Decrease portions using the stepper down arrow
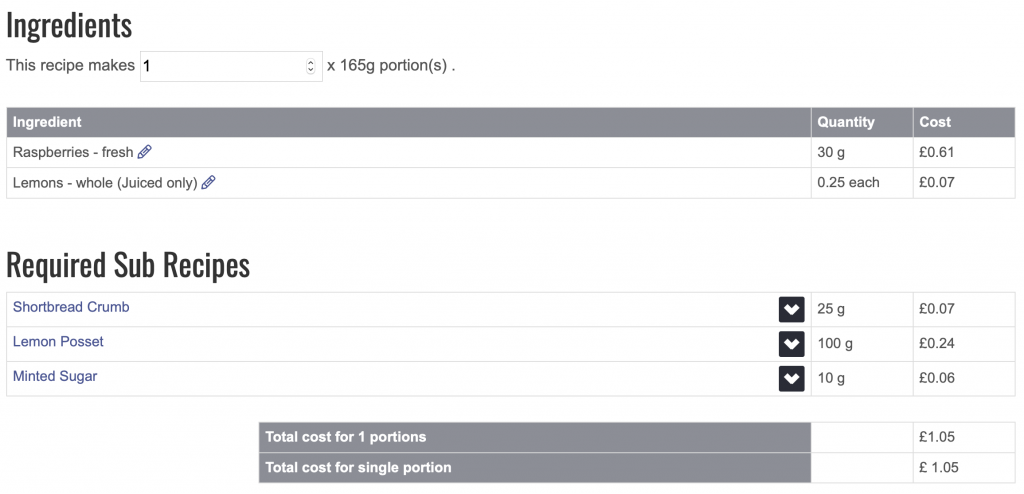 tap(311, 69)
